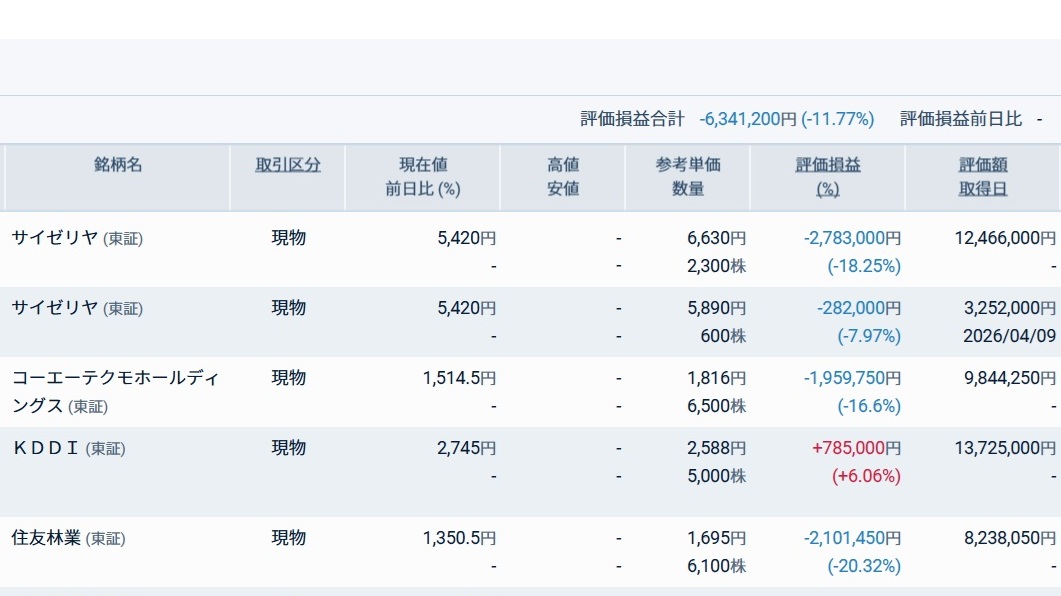Click 現物 in the 住友林業 row
1061x596 pixels.
coord(288,538)
